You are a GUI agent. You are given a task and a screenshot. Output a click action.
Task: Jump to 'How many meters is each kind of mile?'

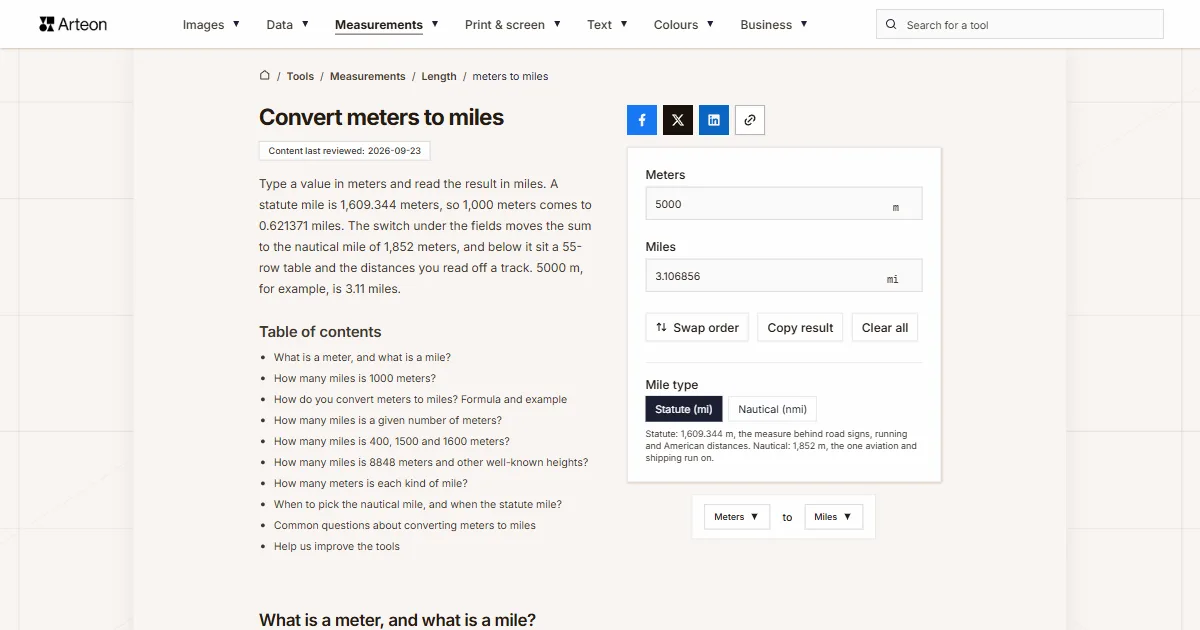coord(371,483)
